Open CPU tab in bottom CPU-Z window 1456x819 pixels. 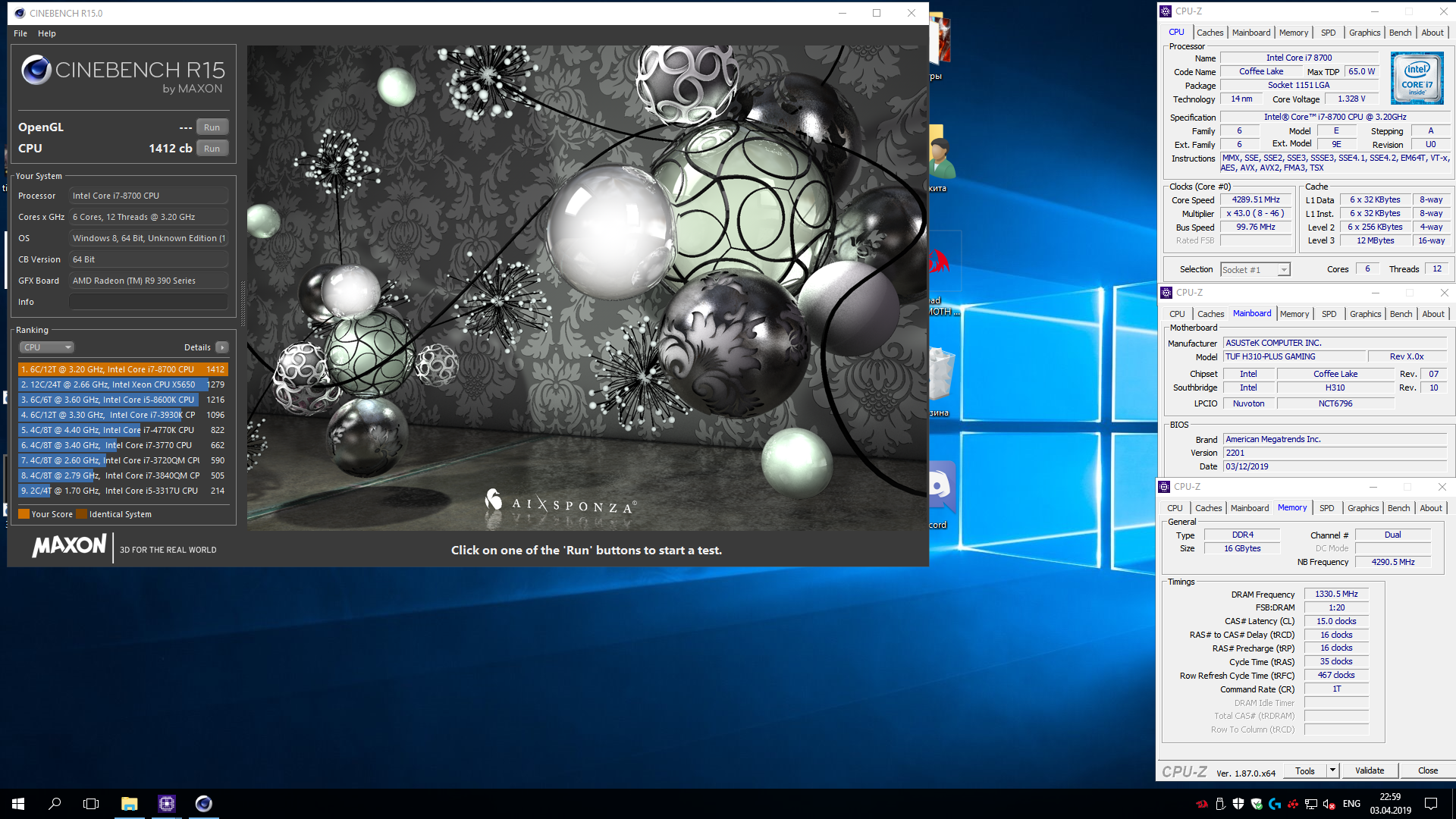(1175, 508)
